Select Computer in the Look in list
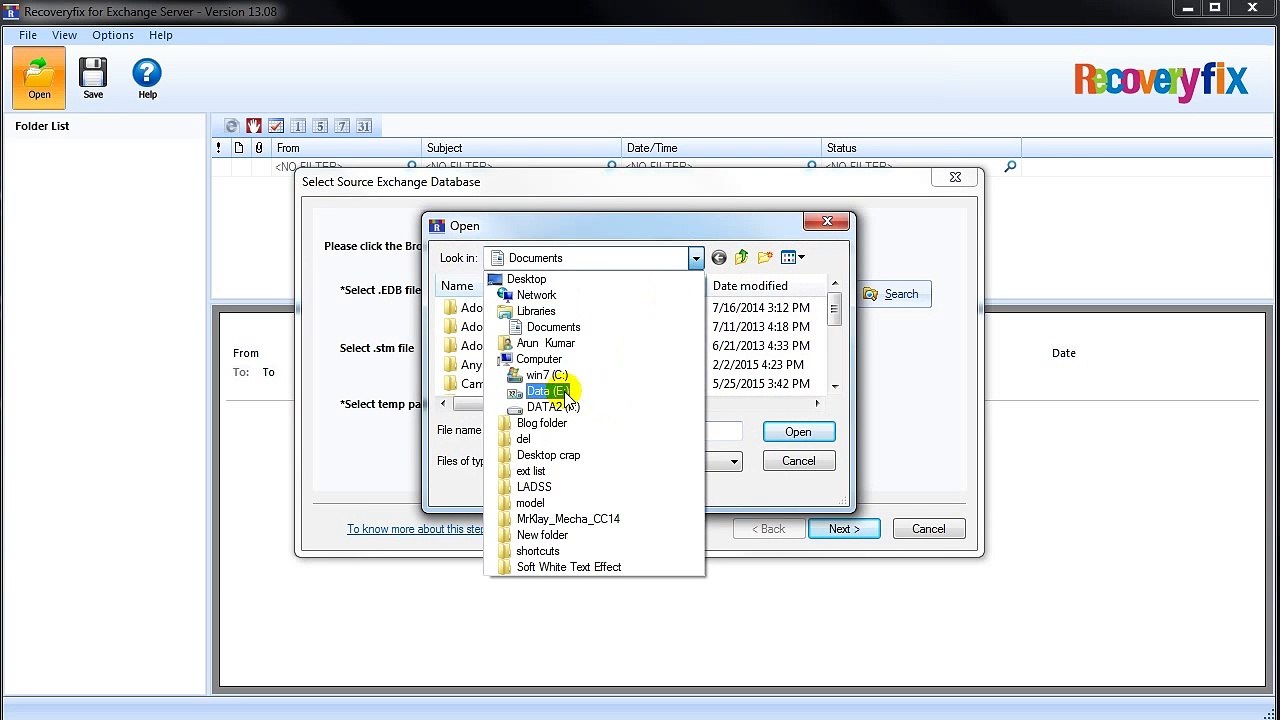 pyautogui.click(x=538, y=359)
